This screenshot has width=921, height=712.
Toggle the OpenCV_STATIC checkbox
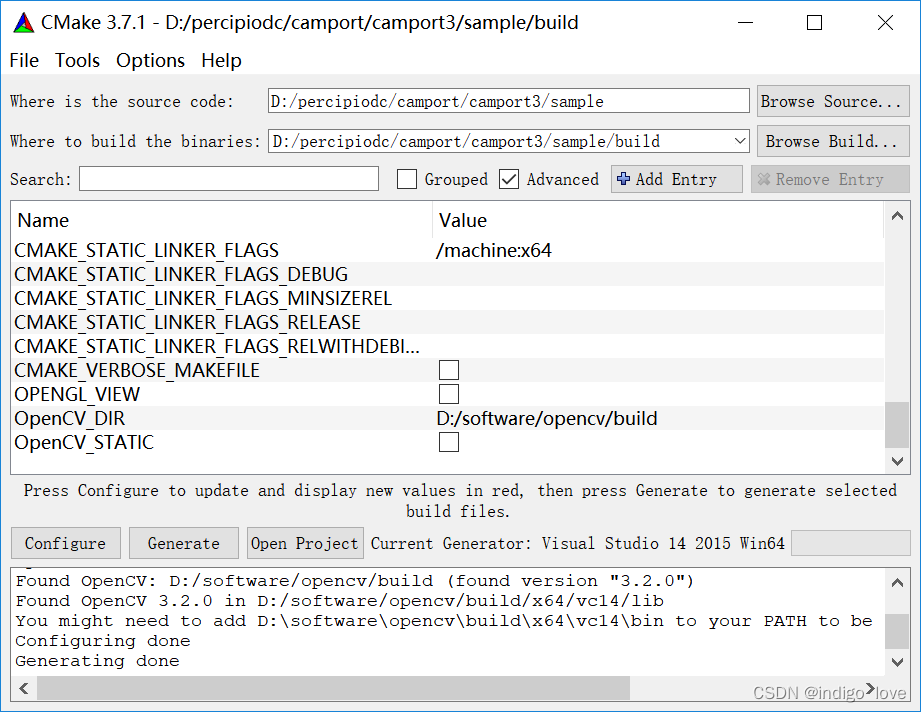tap(449, 442)
